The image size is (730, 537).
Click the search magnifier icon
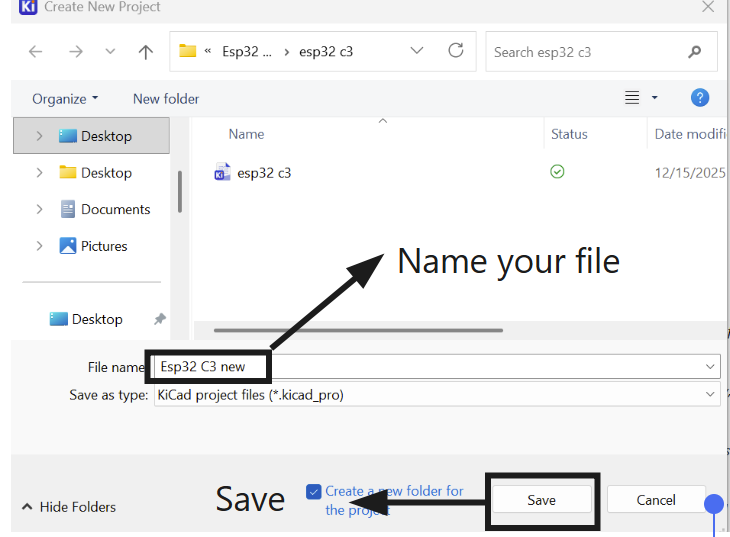click(x=695, y=52)
